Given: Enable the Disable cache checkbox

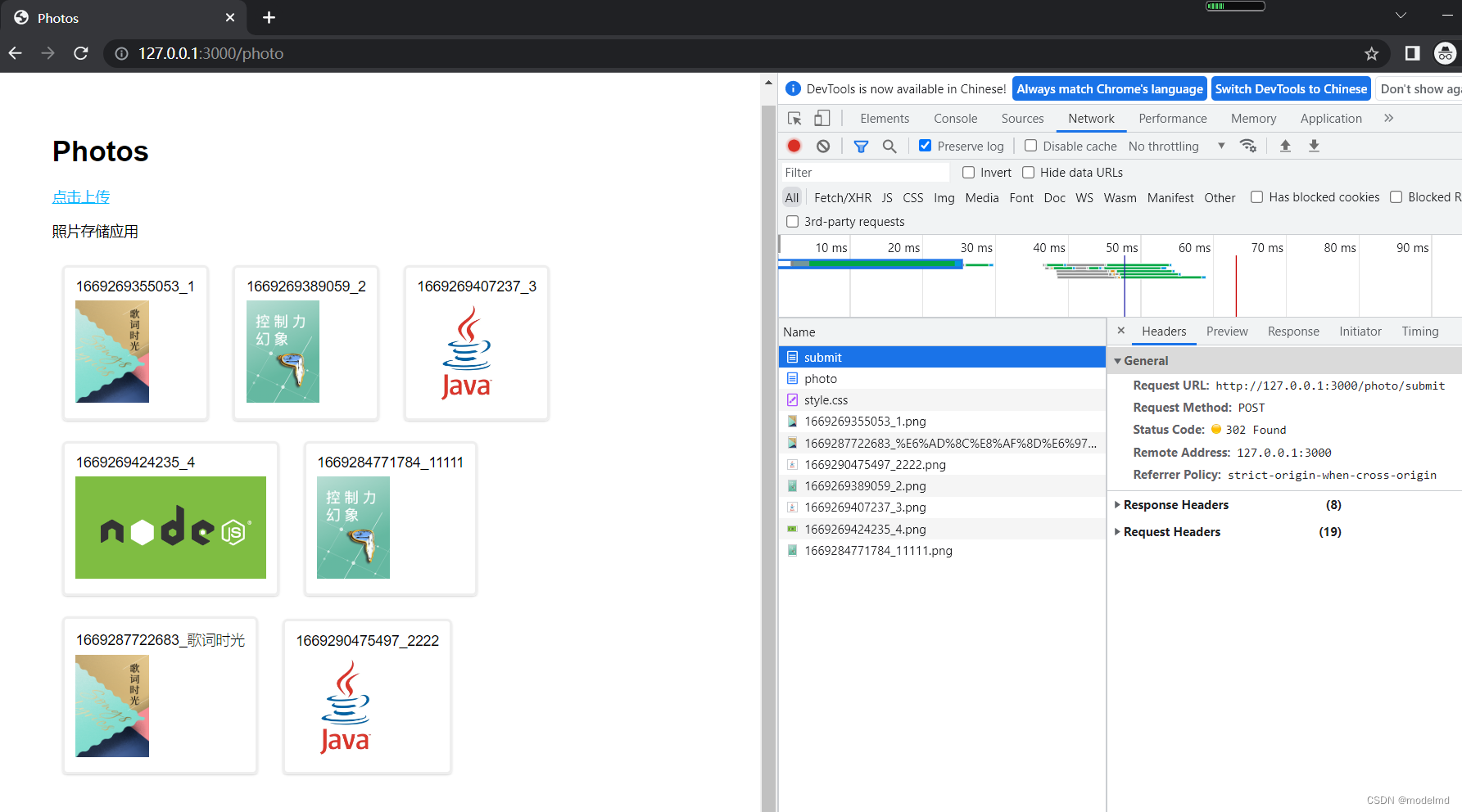Looking at the screenshot, I should pos(1030,146).
